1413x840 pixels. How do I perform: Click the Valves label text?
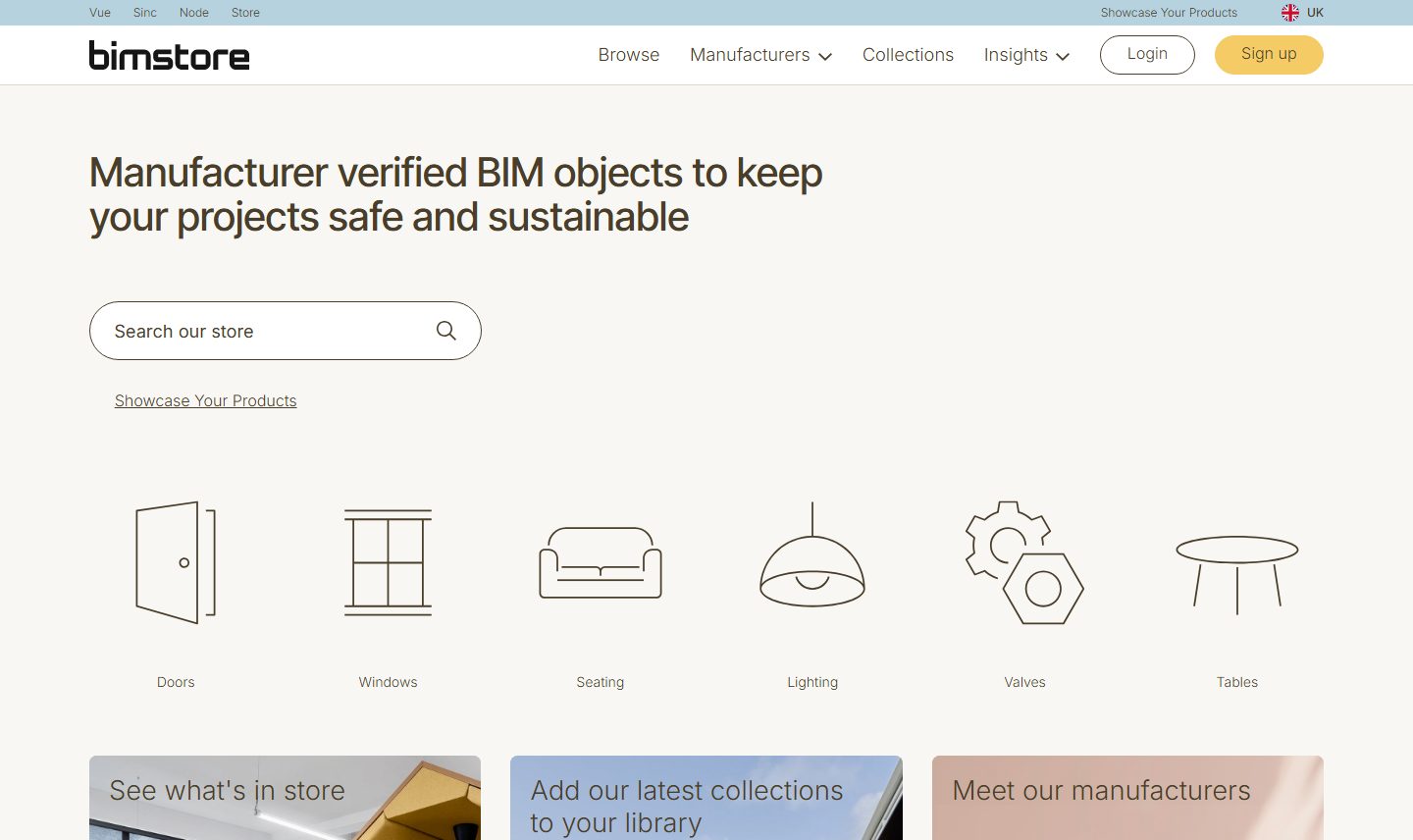tap(1024, 682)
